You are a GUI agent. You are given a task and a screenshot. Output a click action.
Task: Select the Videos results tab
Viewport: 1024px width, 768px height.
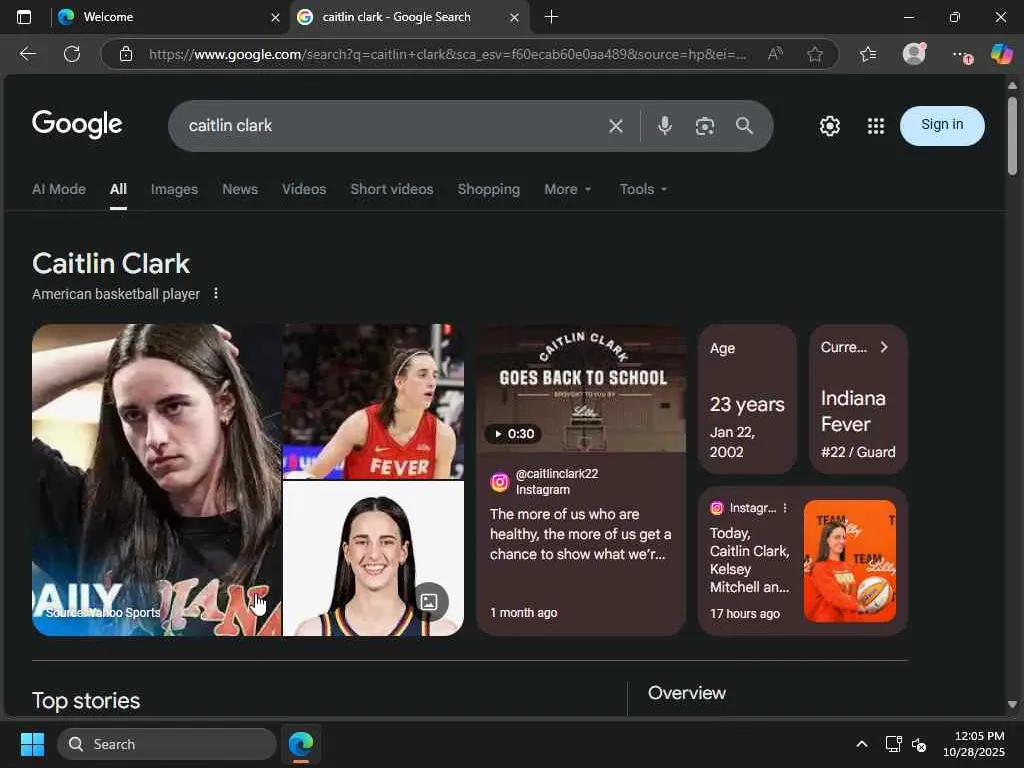(x=304, y=189)
